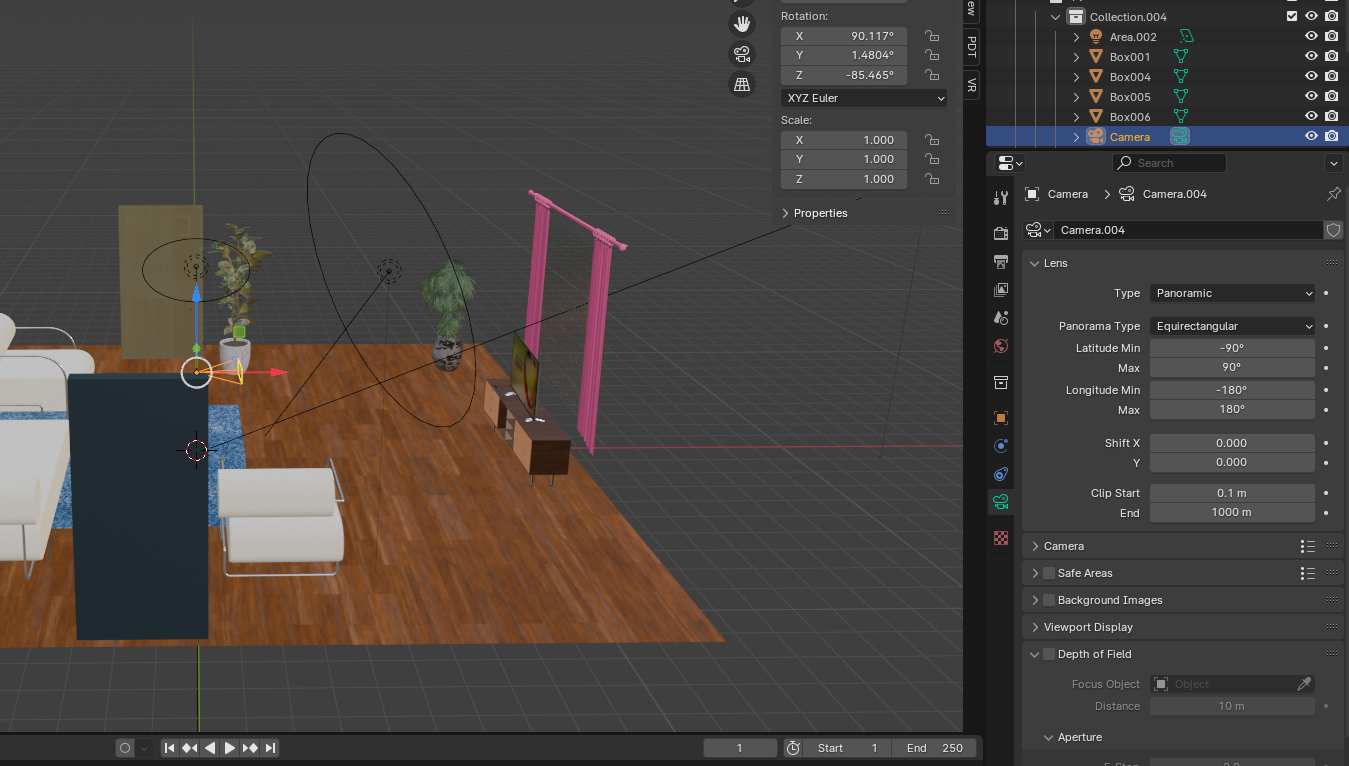Click the pan view hand icon
The width and height of the screenshot is (1349, 766).
[742, 23]
